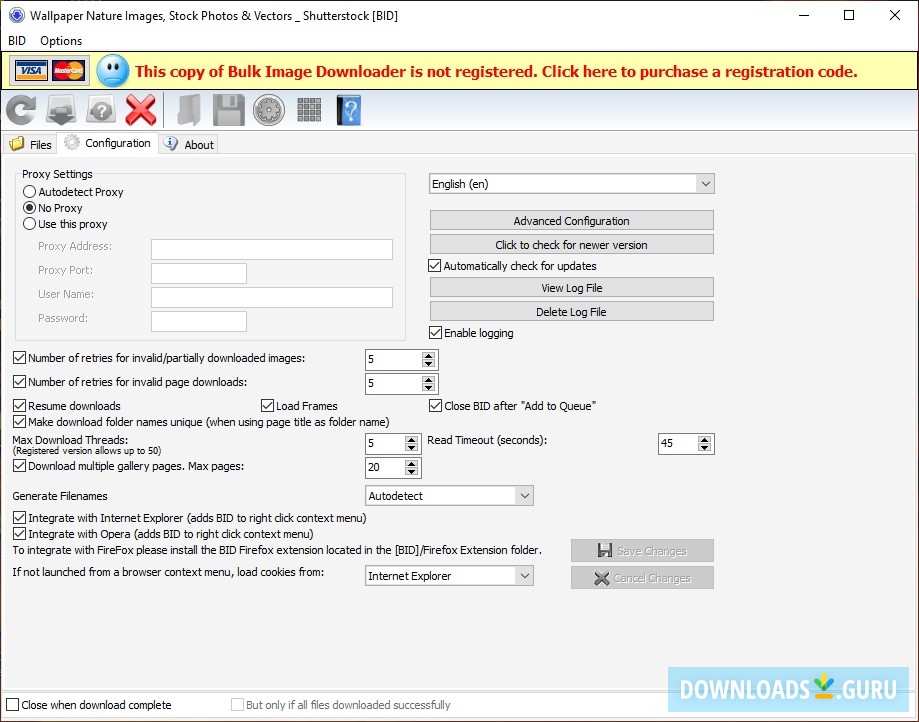Decrease Max pages spinner value
The height and width of the screenshot is (722, 919).
411,471
